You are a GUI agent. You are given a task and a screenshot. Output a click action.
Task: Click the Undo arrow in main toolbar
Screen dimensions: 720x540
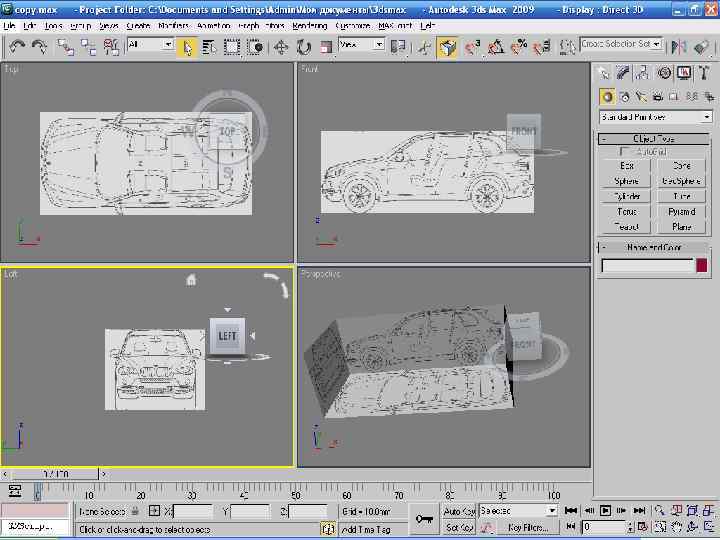17,46
